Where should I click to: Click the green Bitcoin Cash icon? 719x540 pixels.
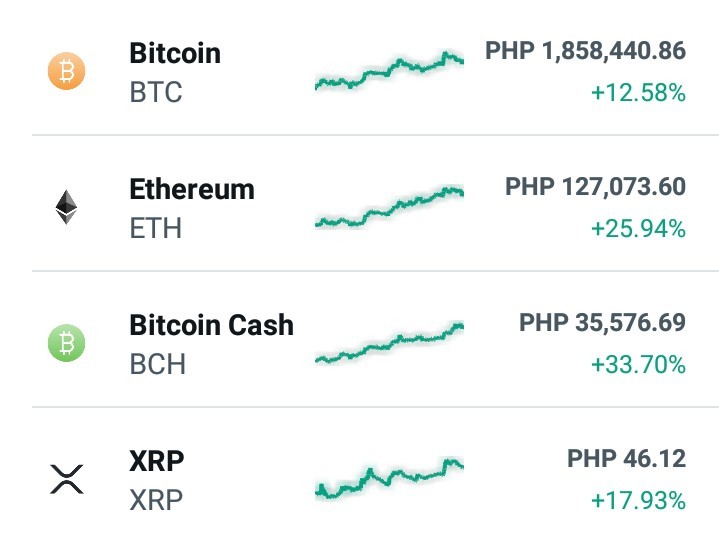[x=66, y=343]
